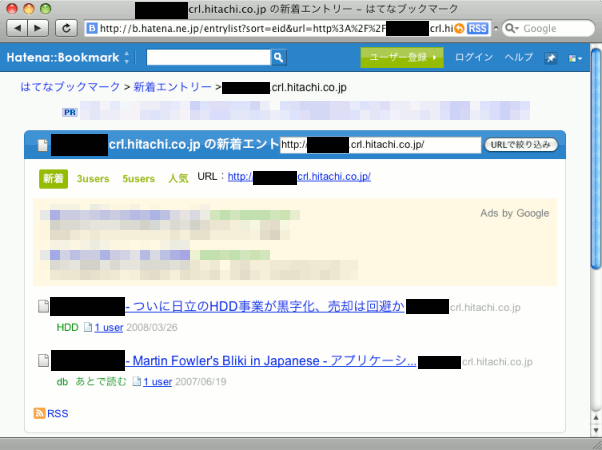Click the blue vertical scrollbar thumb

(596, 159)
